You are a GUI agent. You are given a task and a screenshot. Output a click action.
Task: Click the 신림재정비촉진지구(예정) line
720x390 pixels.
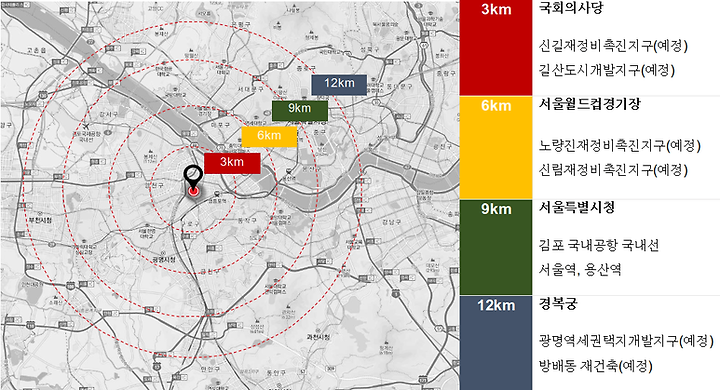613,170
